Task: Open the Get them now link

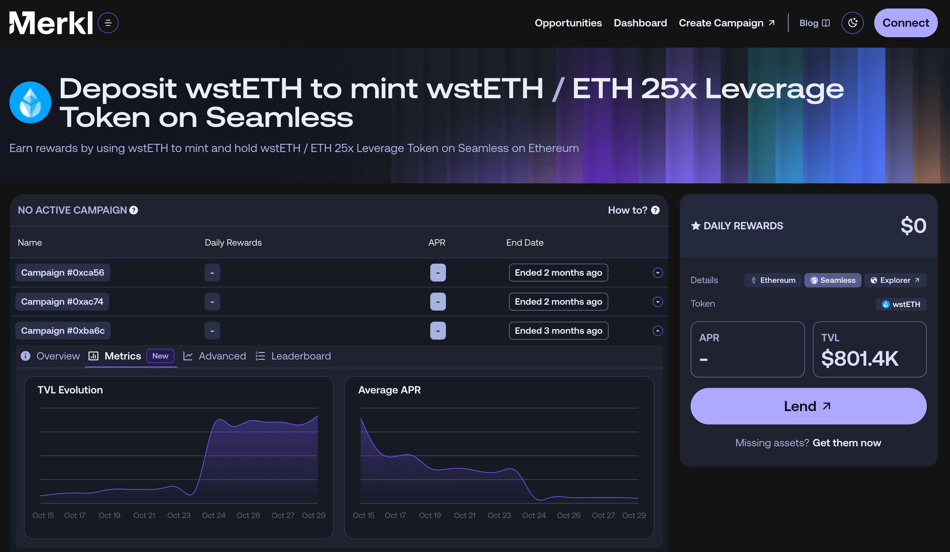Action: [846, 443]
